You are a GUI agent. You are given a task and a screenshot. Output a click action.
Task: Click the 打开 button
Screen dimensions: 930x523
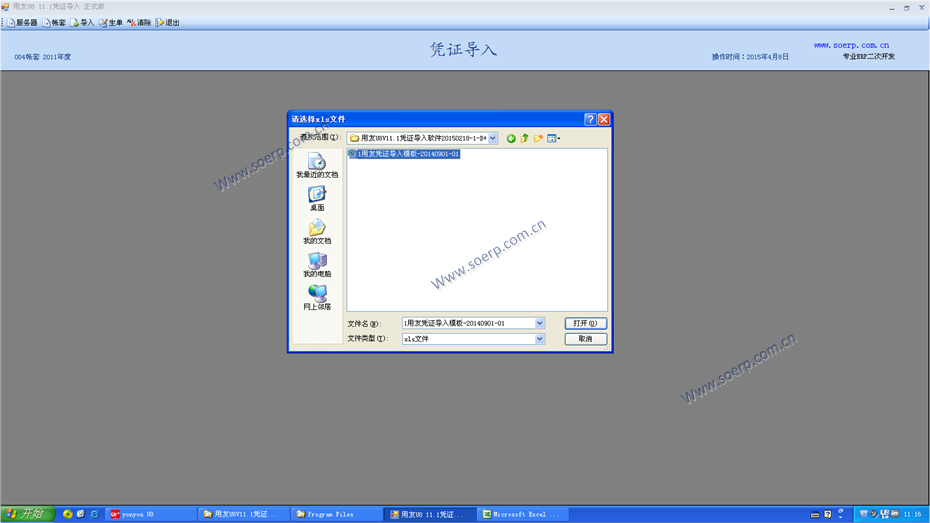[585, 323]
